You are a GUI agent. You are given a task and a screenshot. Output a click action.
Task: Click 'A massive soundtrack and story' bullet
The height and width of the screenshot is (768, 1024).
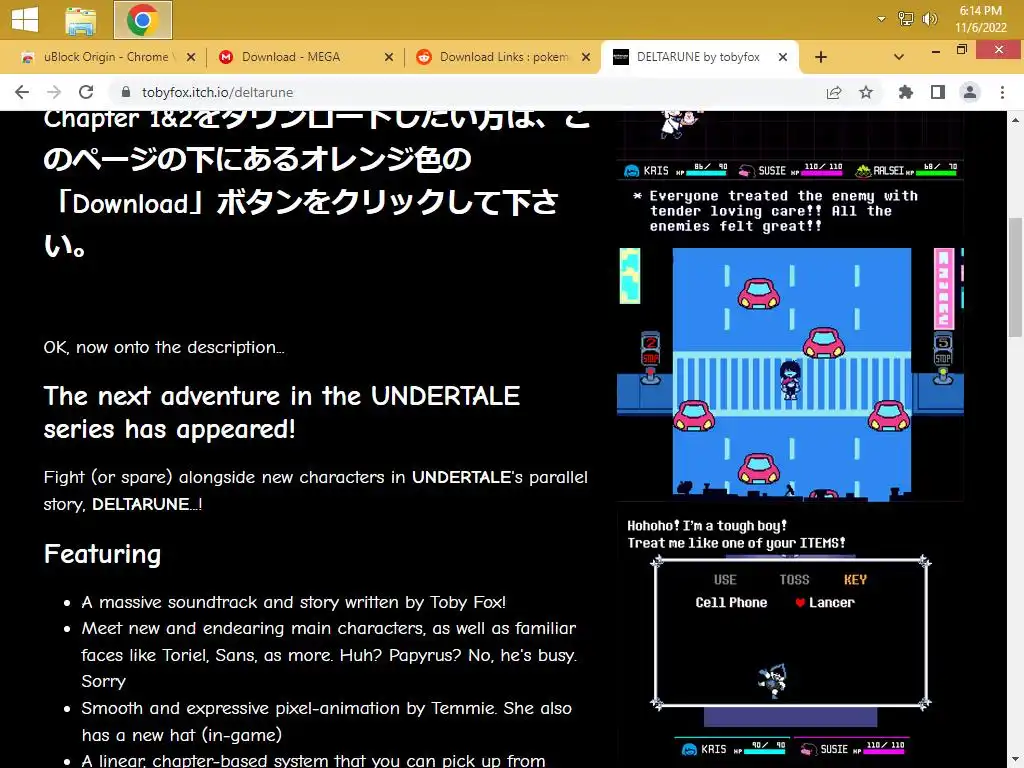(x=294, y=602)
